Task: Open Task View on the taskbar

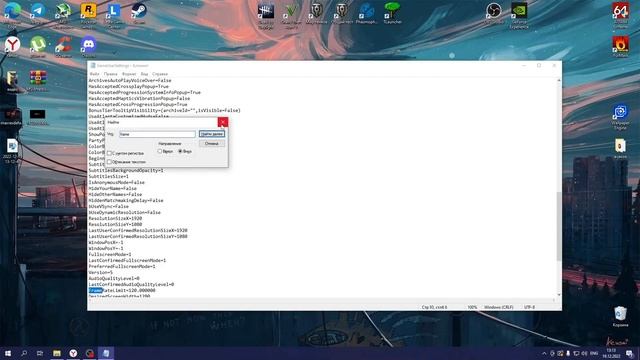Action: coord(40,353)
